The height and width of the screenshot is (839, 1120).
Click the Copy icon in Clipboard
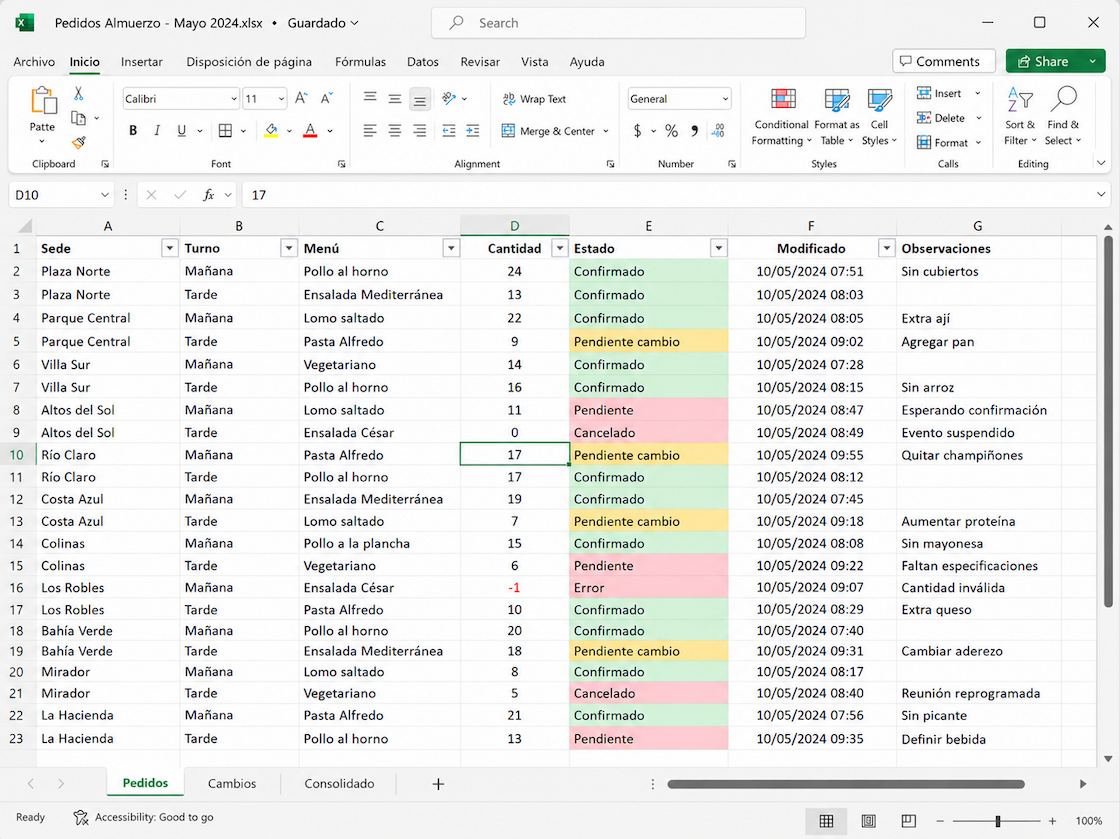tap(79, 118)
